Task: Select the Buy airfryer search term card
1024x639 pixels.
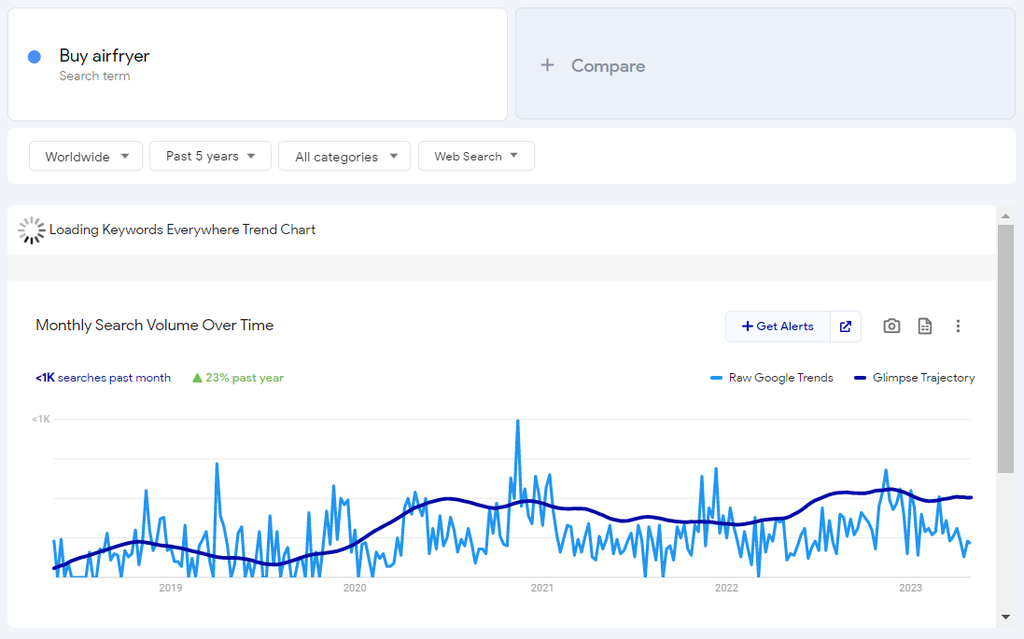Action: [257, 62]
